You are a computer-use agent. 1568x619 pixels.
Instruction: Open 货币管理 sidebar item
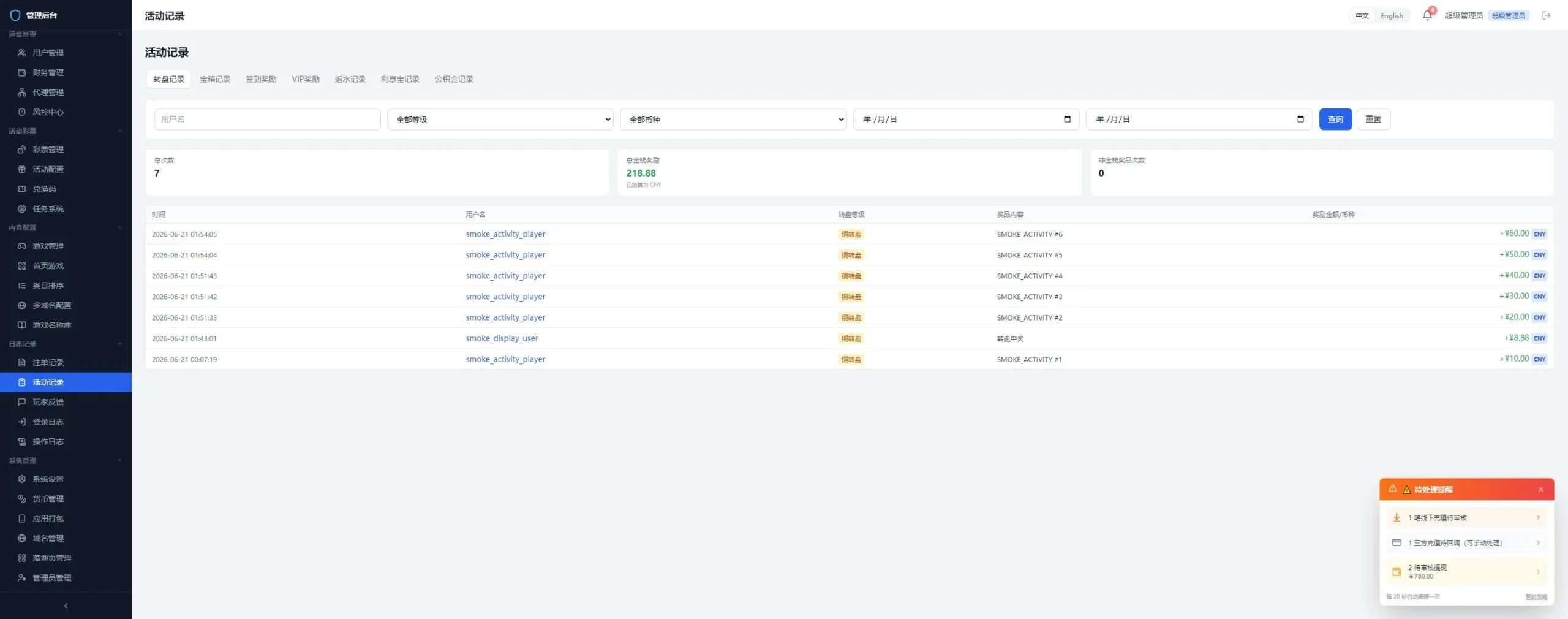point(66,499)
